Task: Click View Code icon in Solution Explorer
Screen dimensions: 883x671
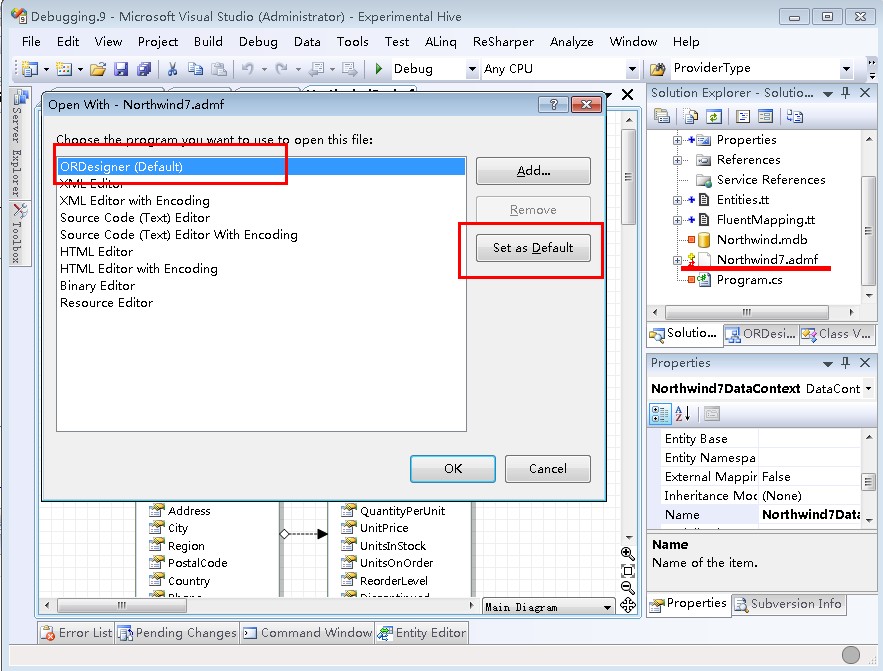Action: [x=743, y=116]
